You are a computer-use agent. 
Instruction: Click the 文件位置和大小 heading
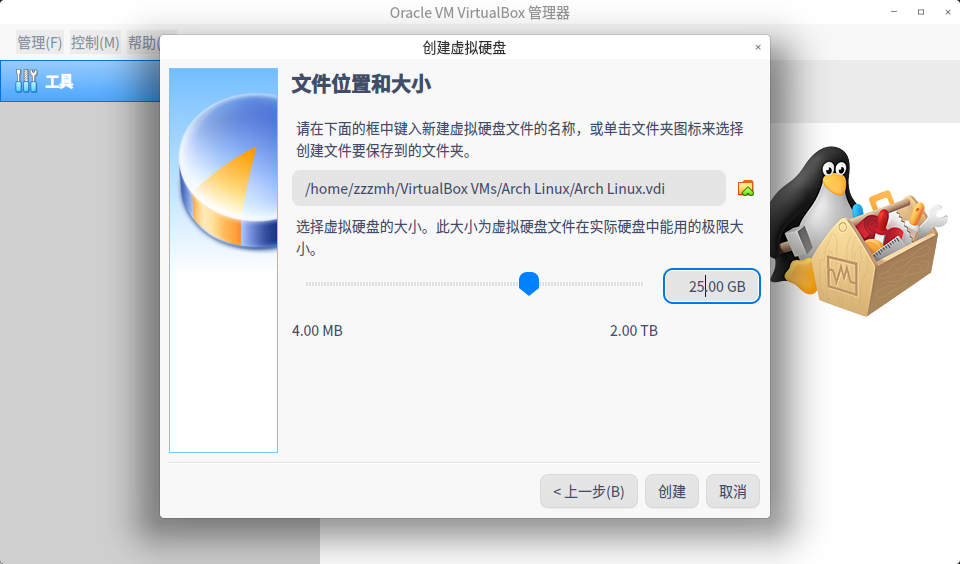point(361,84)
